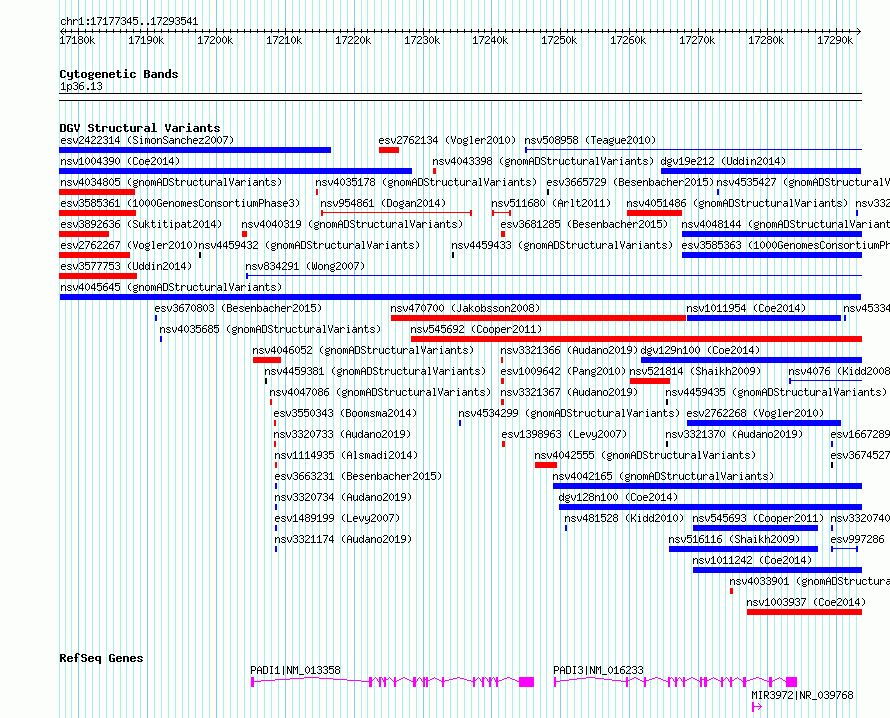Open esv3550343 (Boomsma2014) variant label
This screenshot has width=890, height=718.
click(x=345, y=413)
